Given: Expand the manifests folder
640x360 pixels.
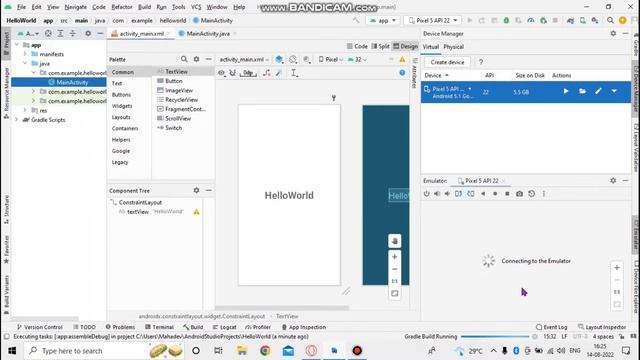Looking at the screenshot, I should [x=25, y=54].
